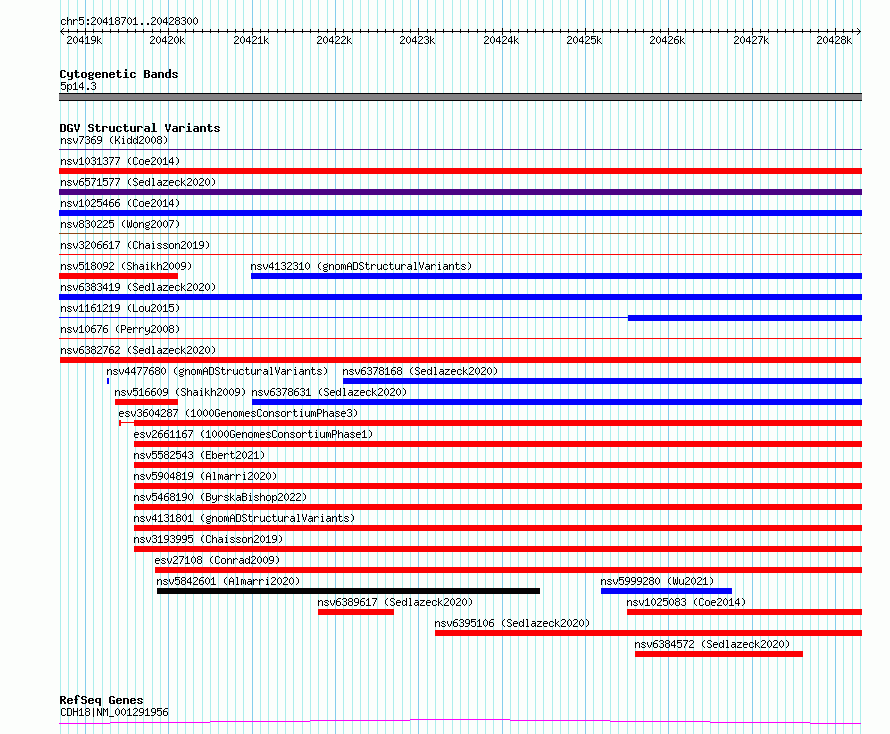Open the nsv1025466 (Coe2014) blue variant bar

click(460, 213)
